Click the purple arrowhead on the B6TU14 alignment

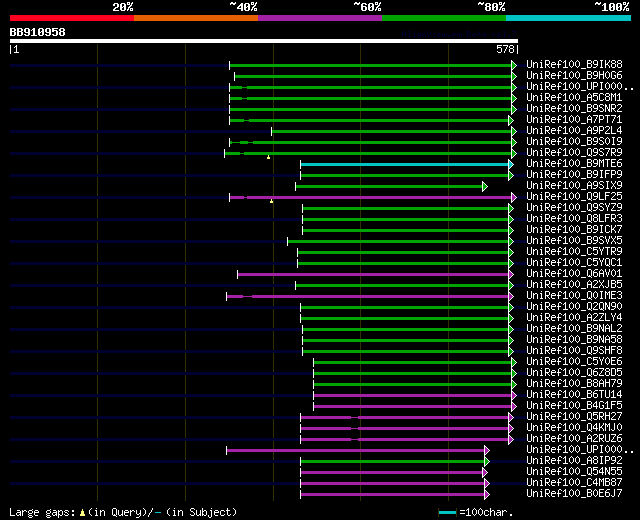tap(514, 396)
